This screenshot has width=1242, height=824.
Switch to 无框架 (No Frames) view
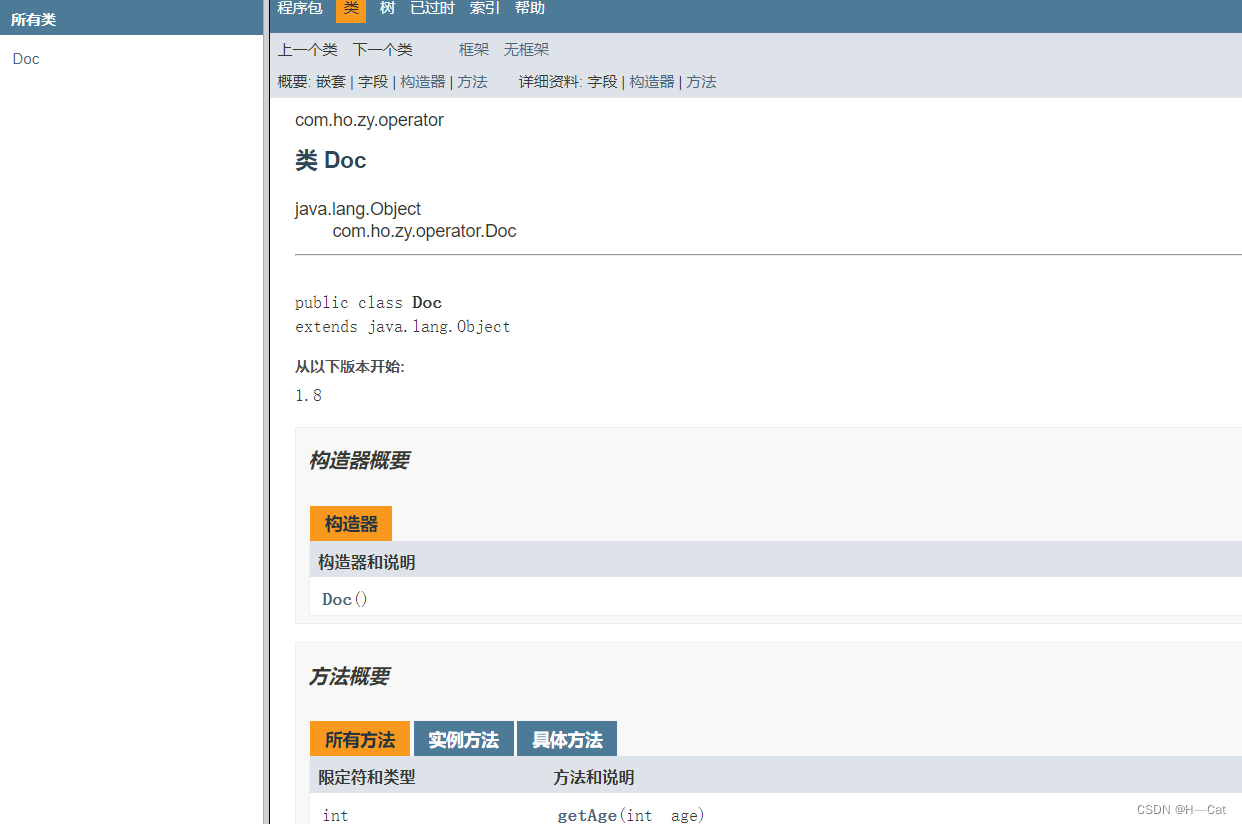point(526,48)
